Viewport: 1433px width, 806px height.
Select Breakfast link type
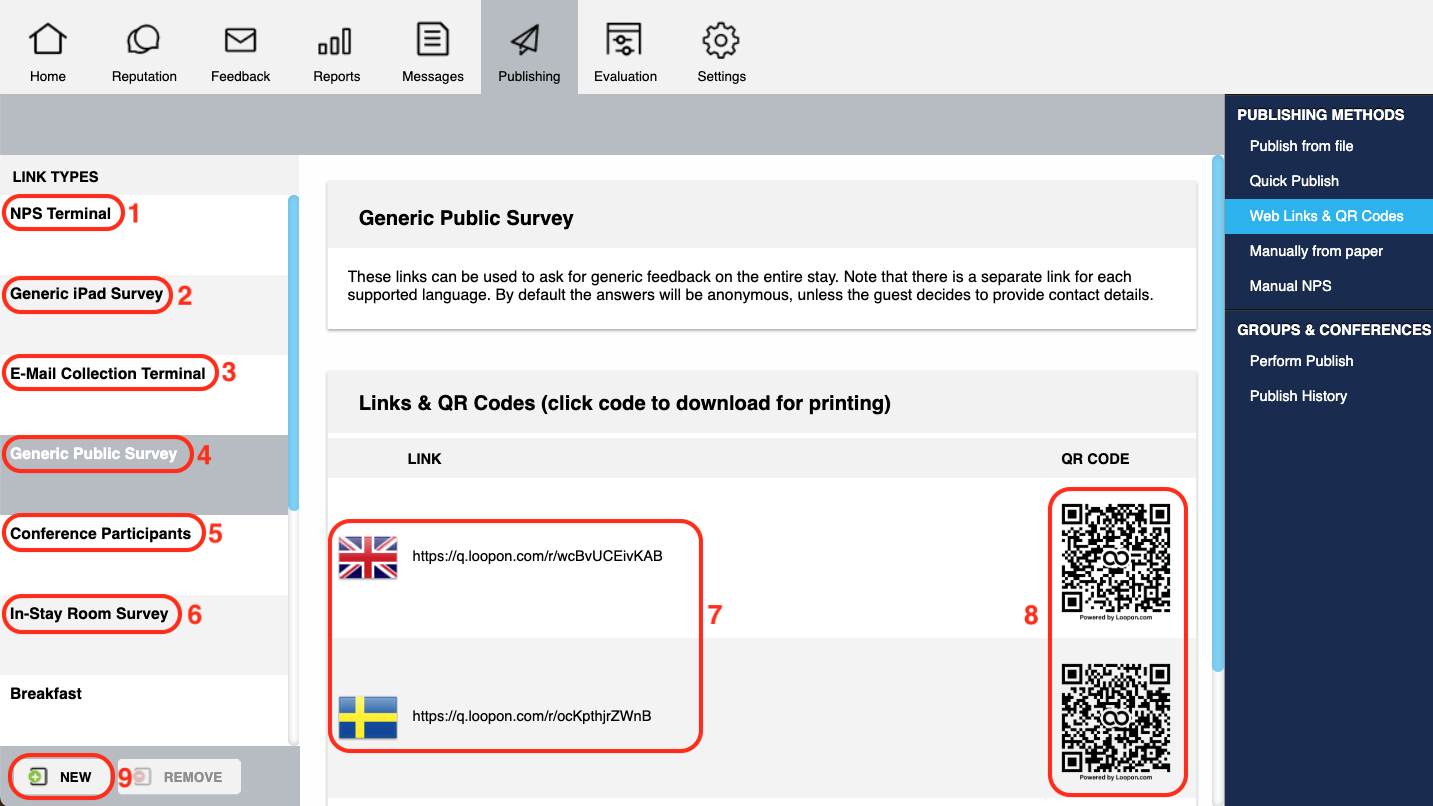(144, 710)
